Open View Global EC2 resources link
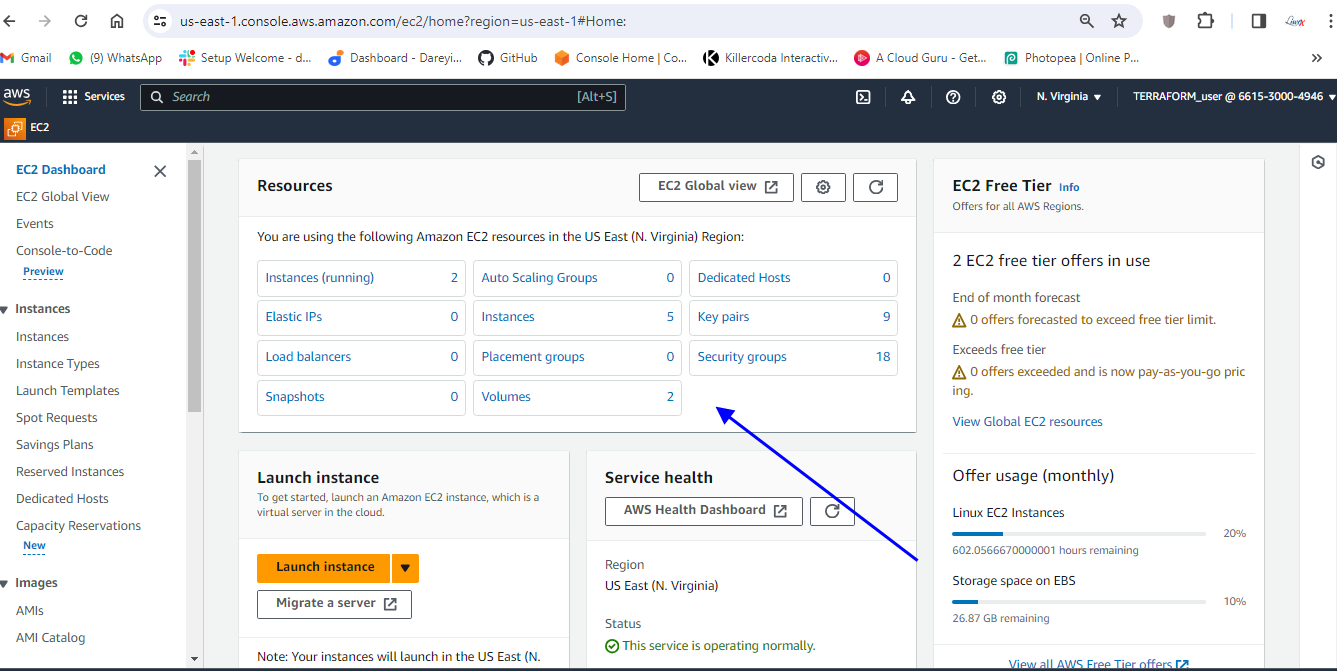 (x=1027, y=422)
